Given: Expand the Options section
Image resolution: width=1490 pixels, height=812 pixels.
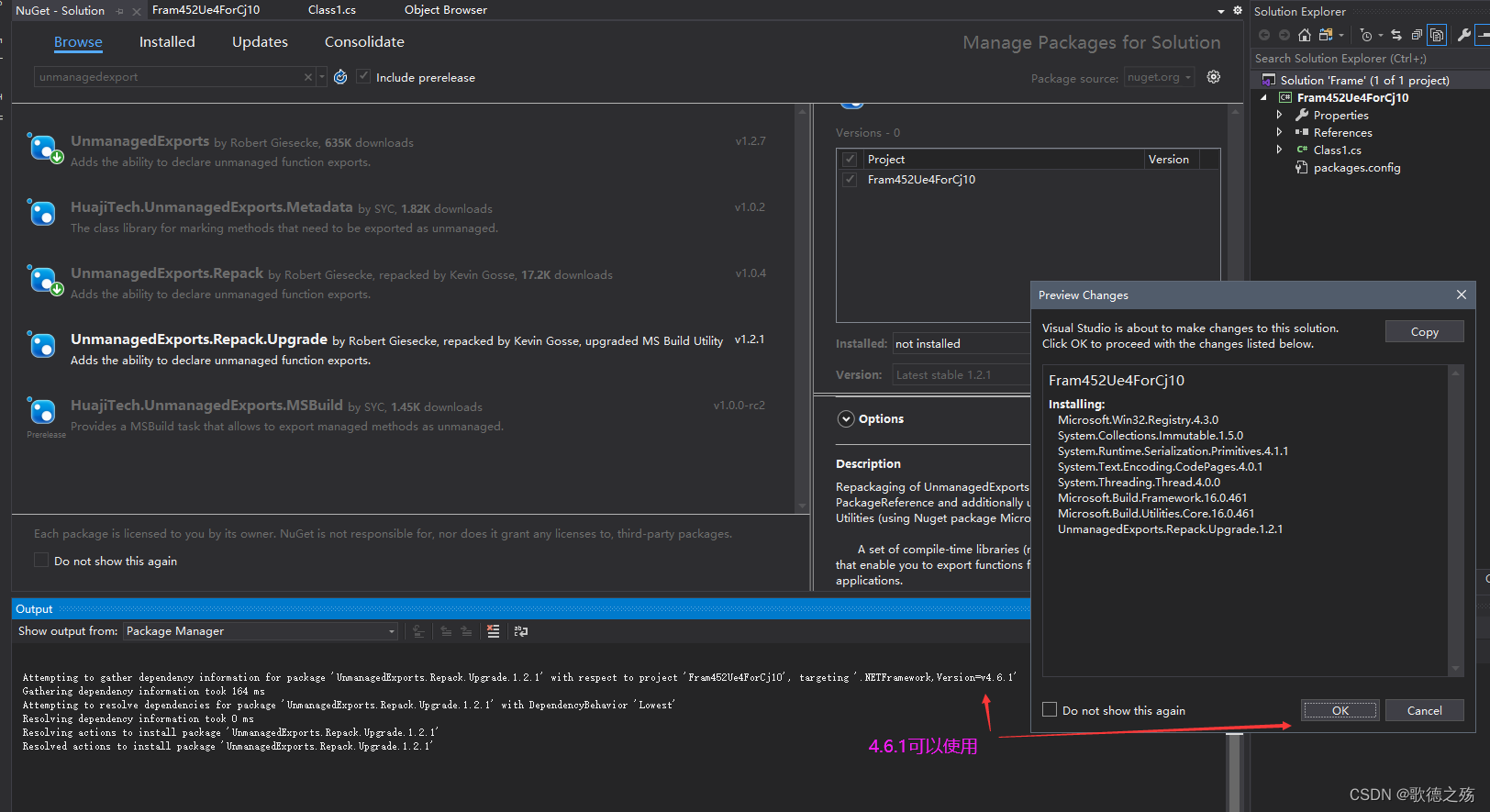Looking at the screenshot, I should coord(846,419).
